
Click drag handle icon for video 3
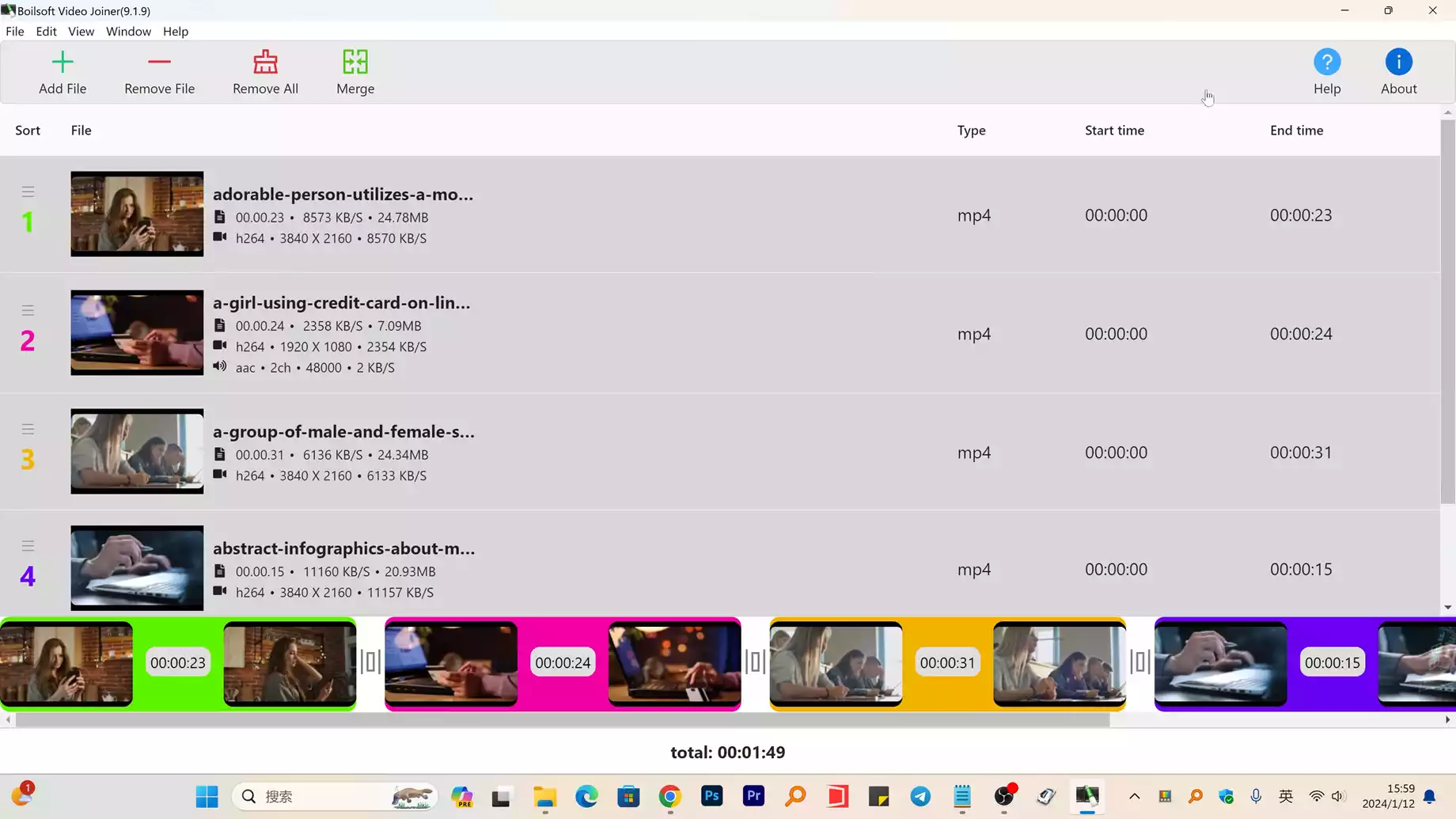coord(28,429)
